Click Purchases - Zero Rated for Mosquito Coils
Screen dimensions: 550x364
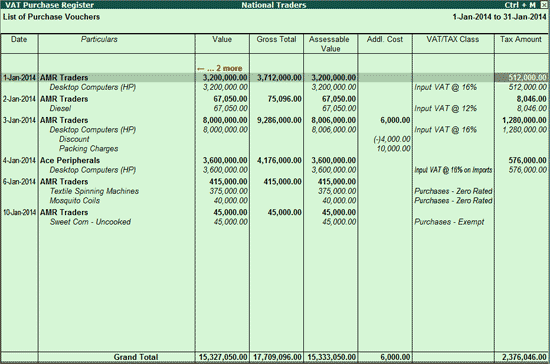point(453,201)
